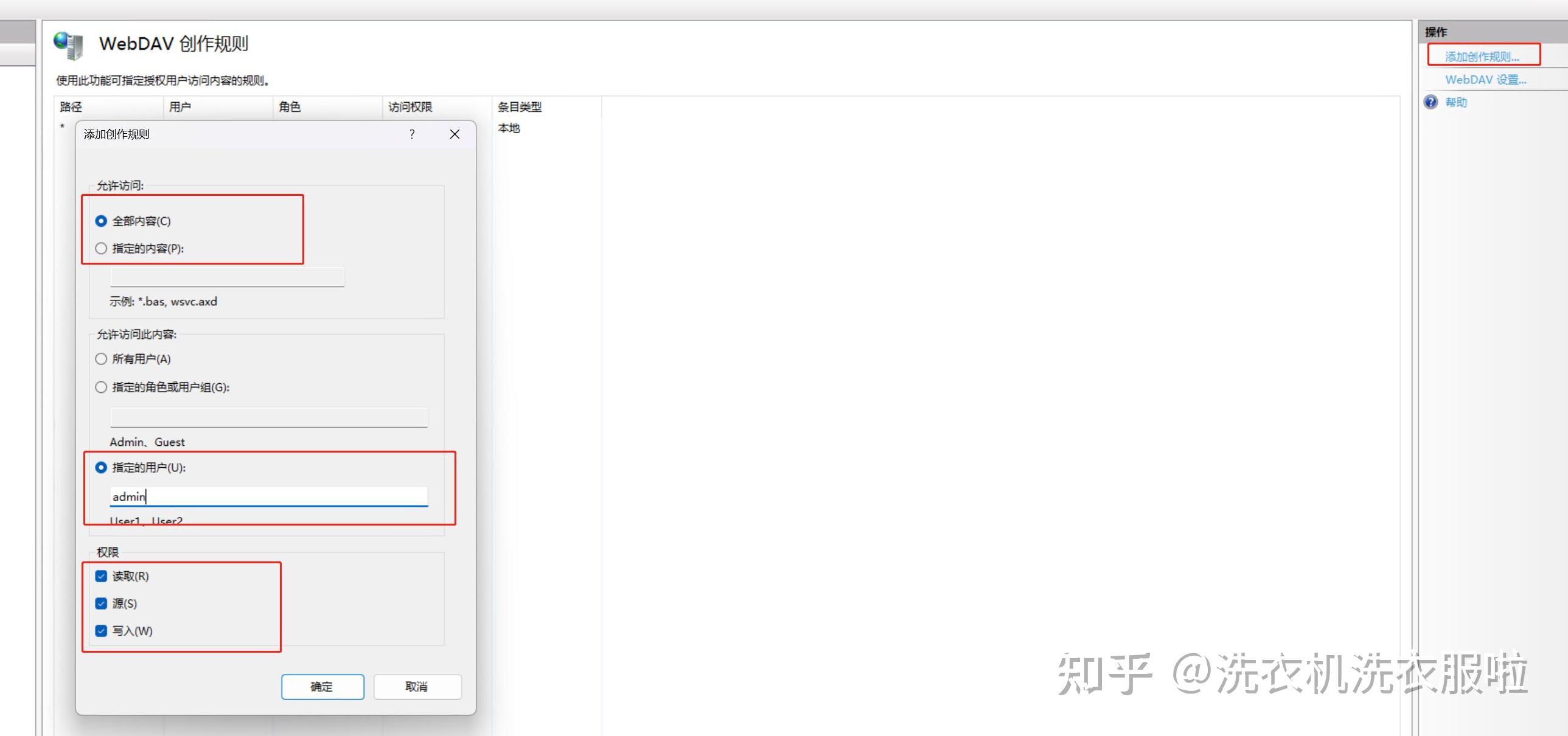
Task: Click the 帮助 link in actions pane
Action: coord(1456,102)
